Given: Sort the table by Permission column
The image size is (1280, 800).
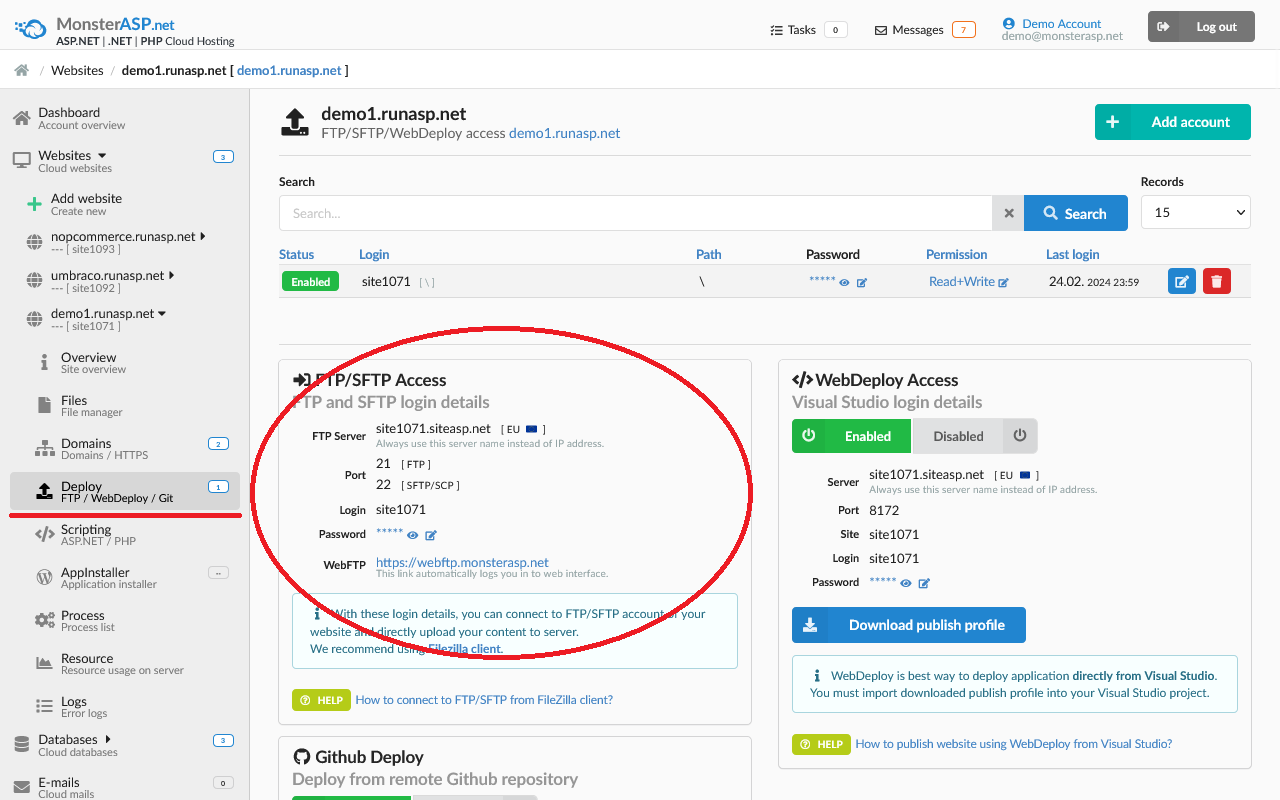Looking at the screenshot, I should 956,255.
